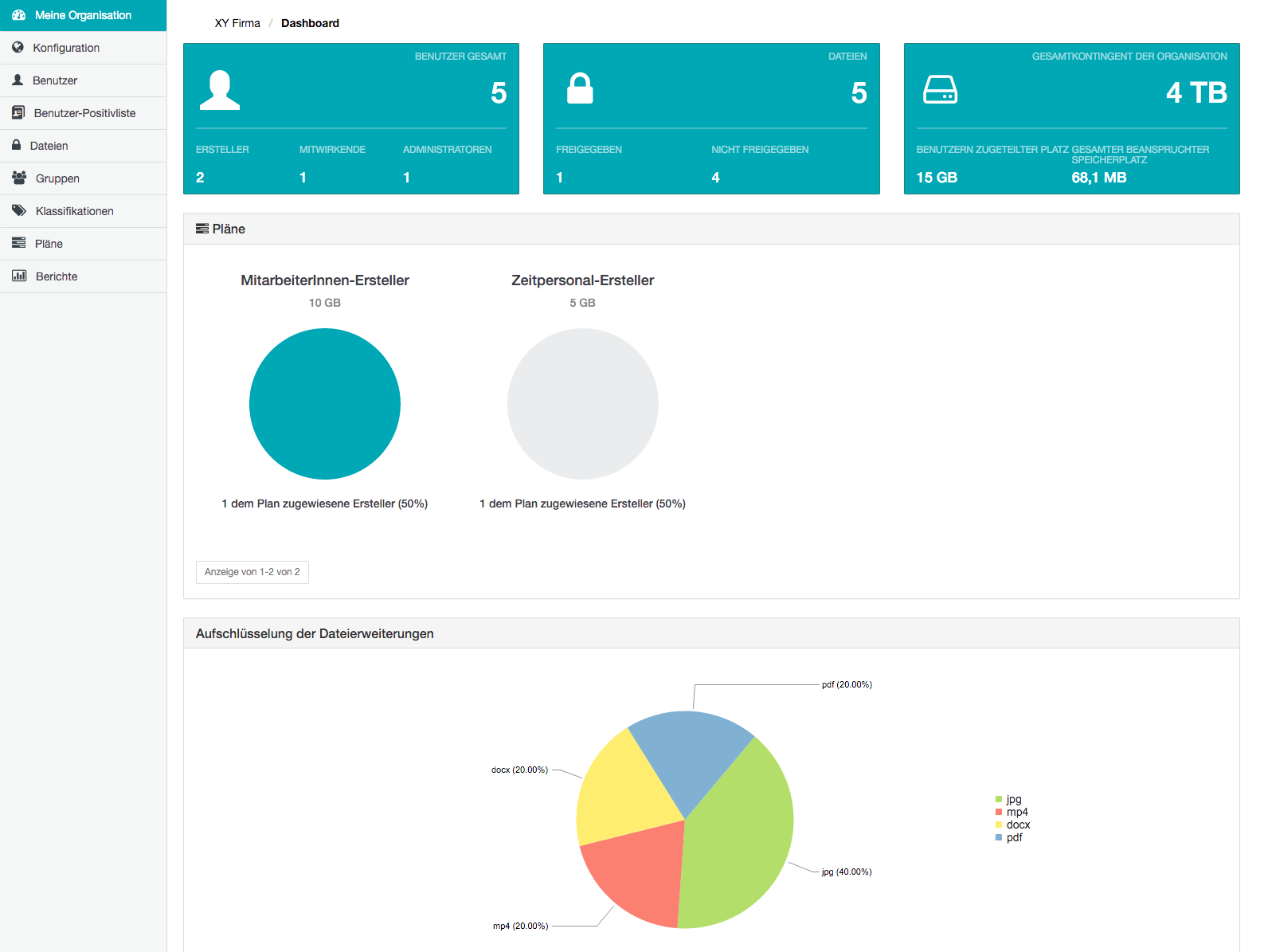Screen dimensions: 1268x952
Task: Click the contact card icon for Benutzer-Positivliste
Action: 18,113
